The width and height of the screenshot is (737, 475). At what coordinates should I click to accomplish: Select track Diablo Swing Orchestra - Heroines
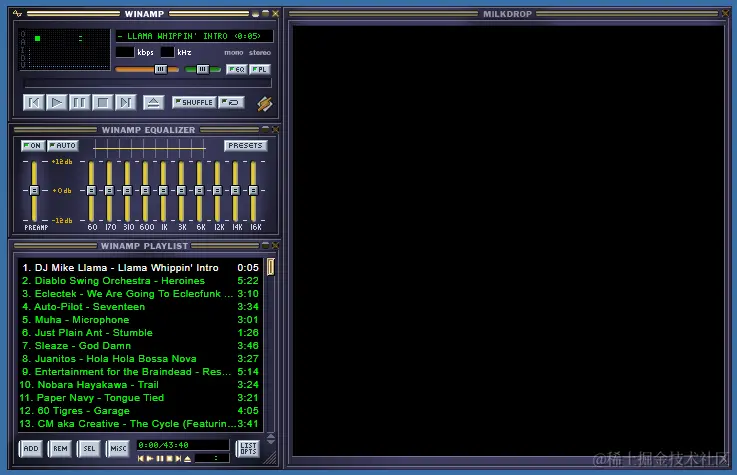click(x=140, y=280)
